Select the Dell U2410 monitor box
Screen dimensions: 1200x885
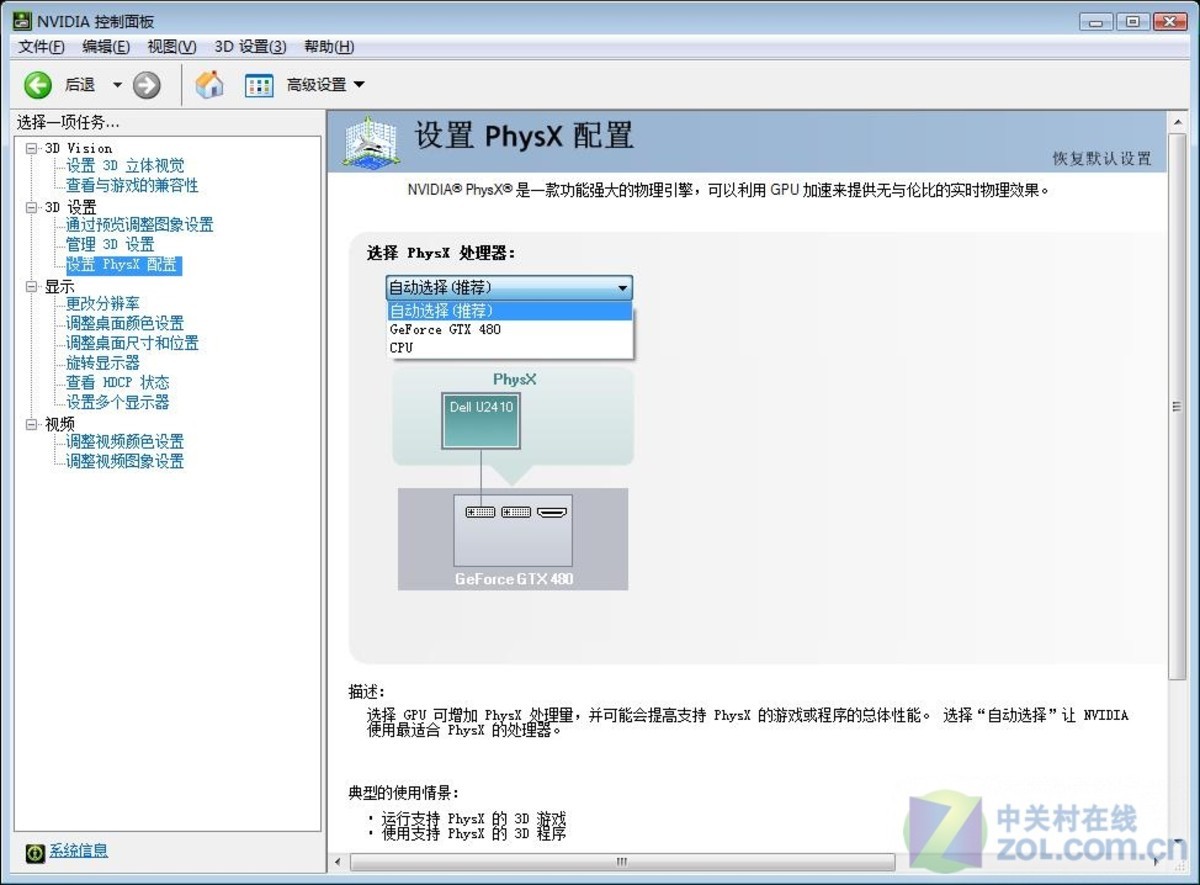pyautogui.click(x=481, y=420)
